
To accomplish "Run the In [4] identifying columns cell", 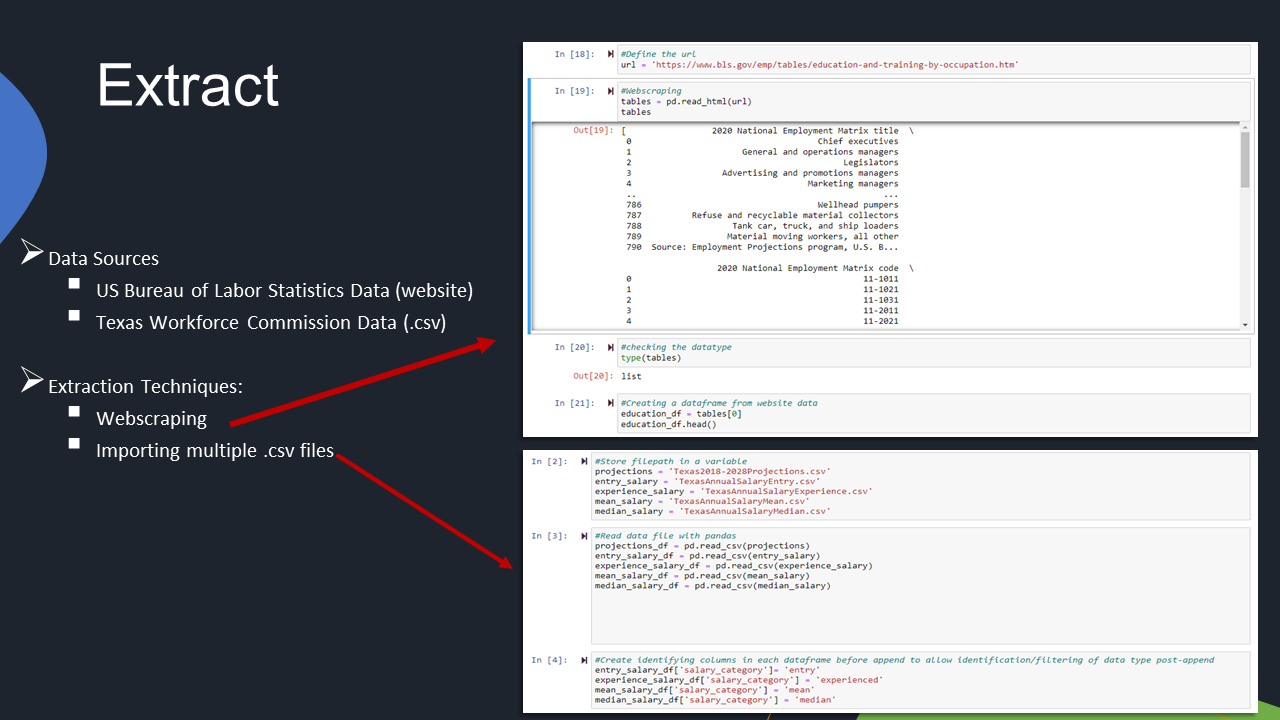I will tap(585, 659).
